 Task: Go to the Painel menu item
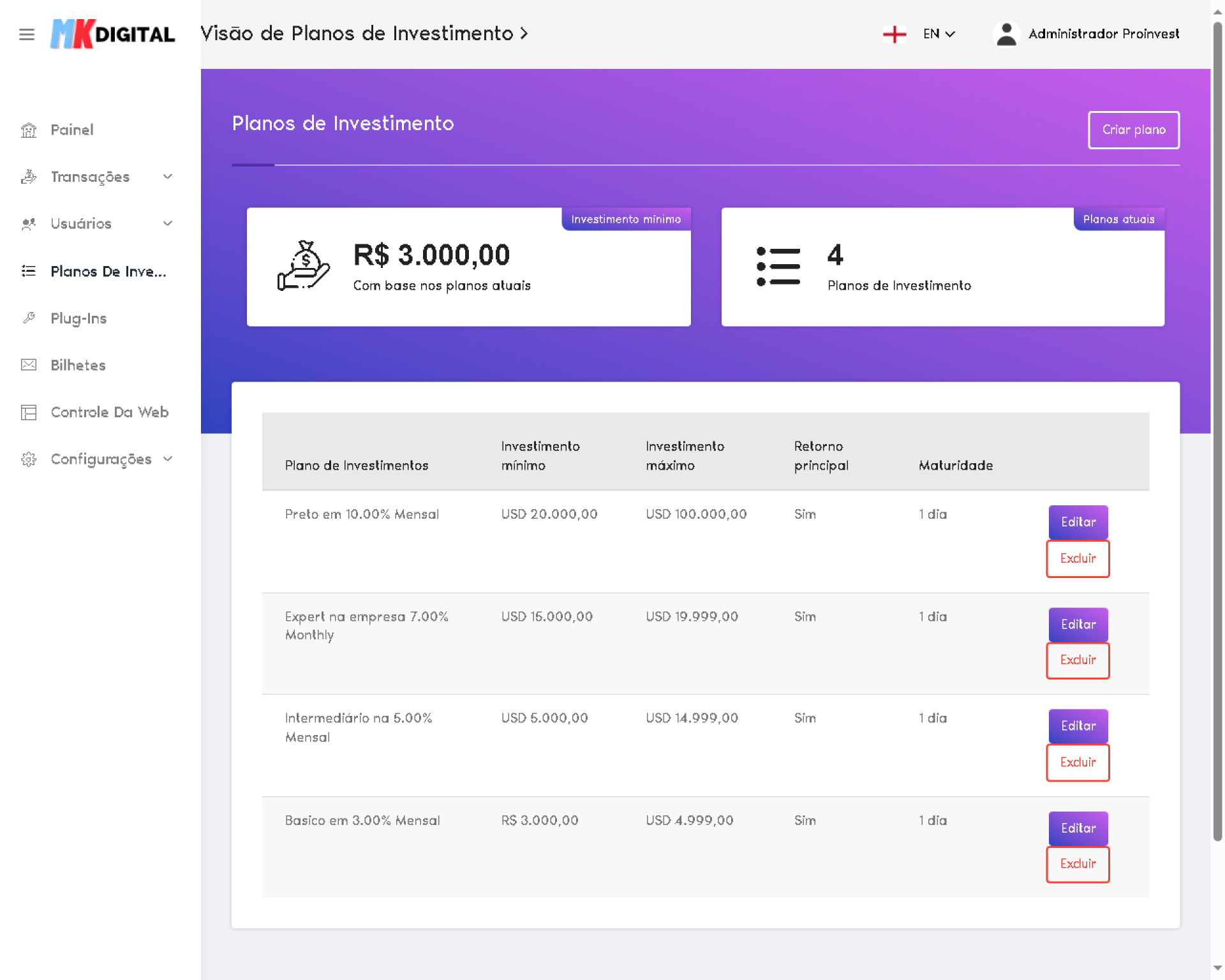point(71,130)
